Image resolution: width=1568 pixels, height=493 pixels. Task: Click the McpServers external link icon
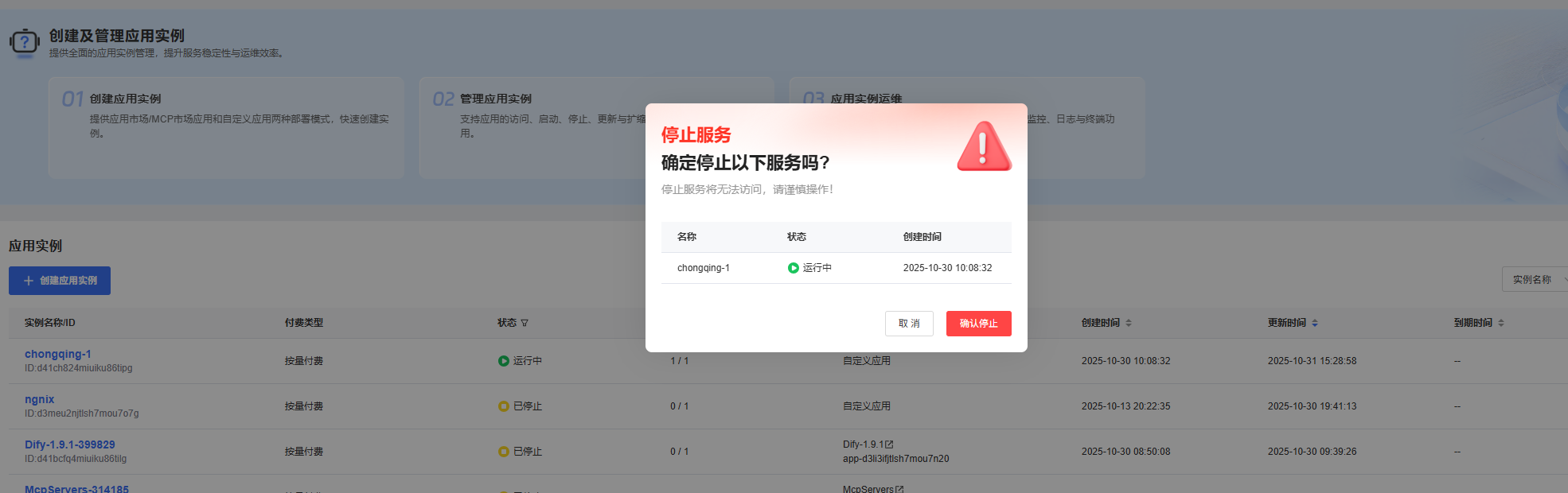click(899, 489)
